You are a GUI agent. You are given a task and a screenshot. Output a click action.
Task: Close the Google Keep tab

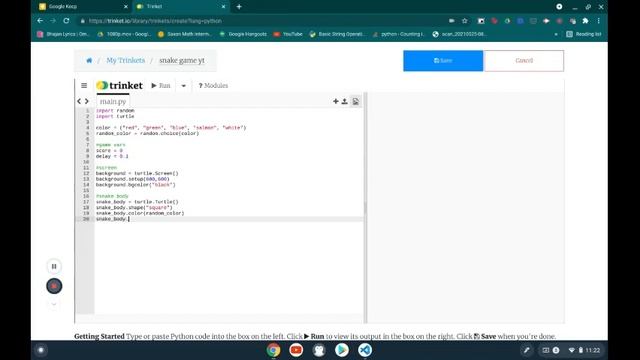pos(126,7)
